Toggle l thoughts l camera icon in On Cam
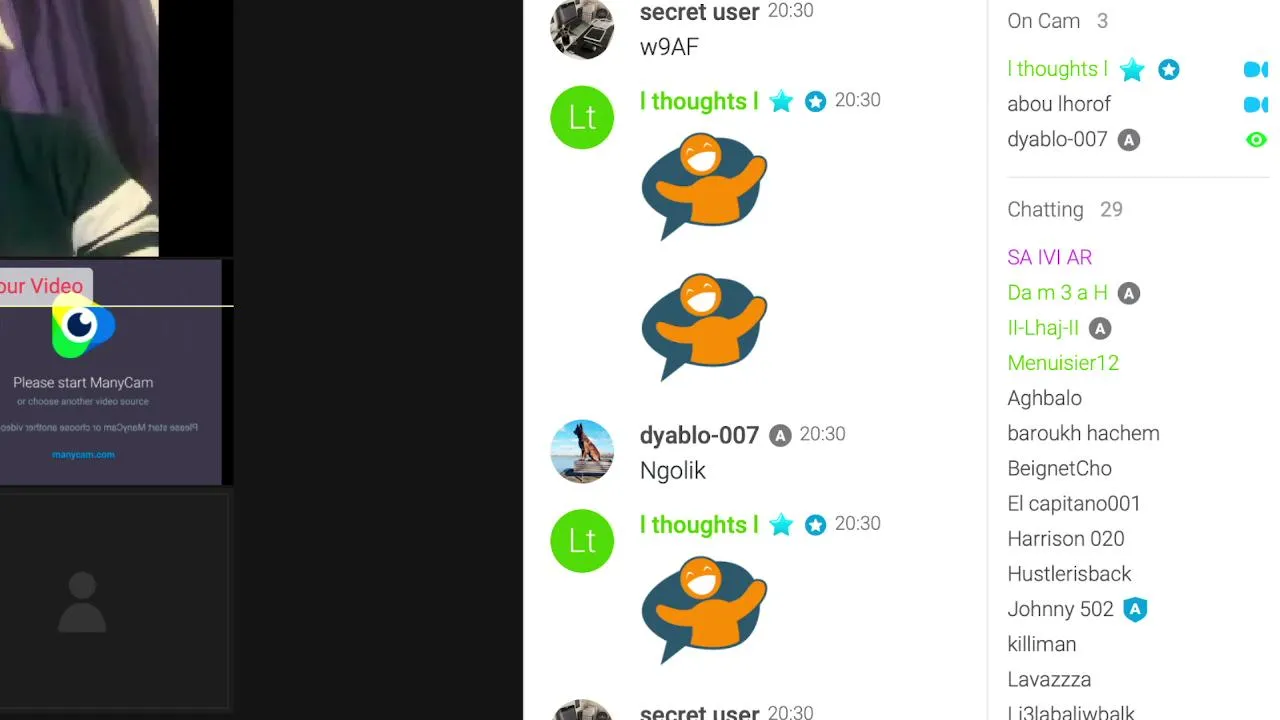Viewport: 1280px width, 720px height. (x=1256, y=69)
